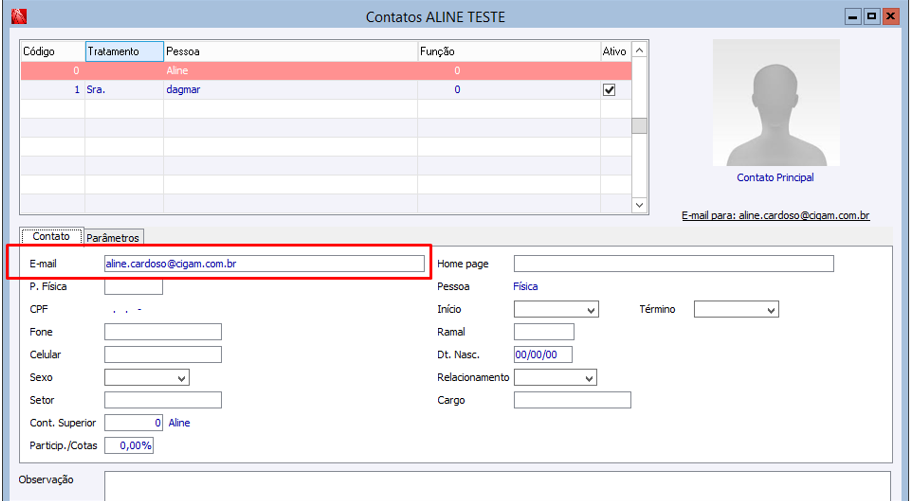
Task: Click the Contato Principal link
Action: pos(775,178)
